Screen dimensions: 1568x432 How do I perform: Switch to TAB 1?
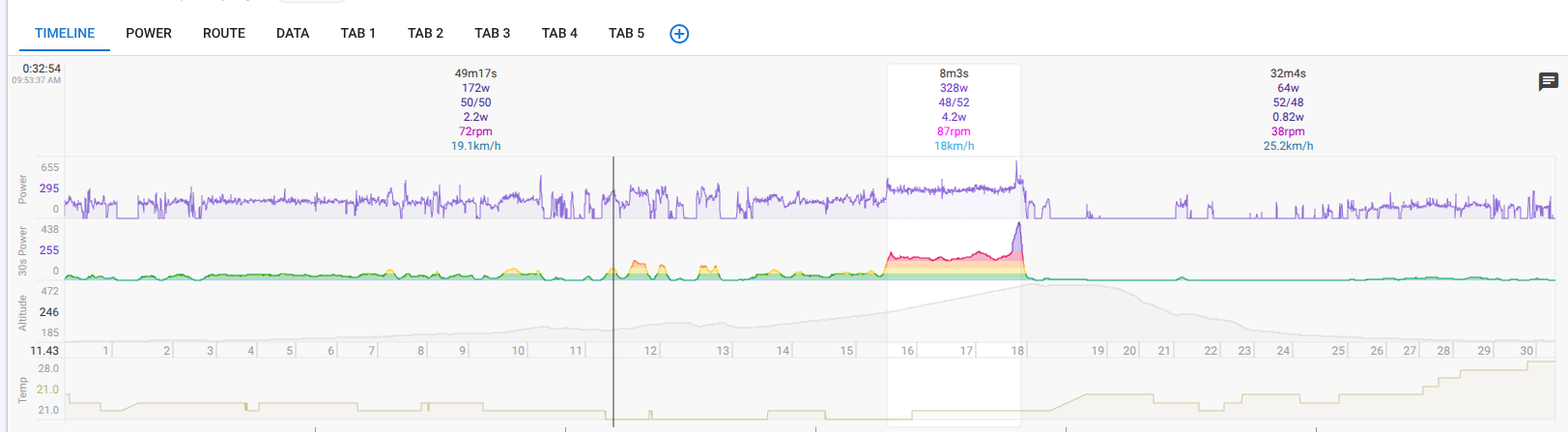coord(357,33)
